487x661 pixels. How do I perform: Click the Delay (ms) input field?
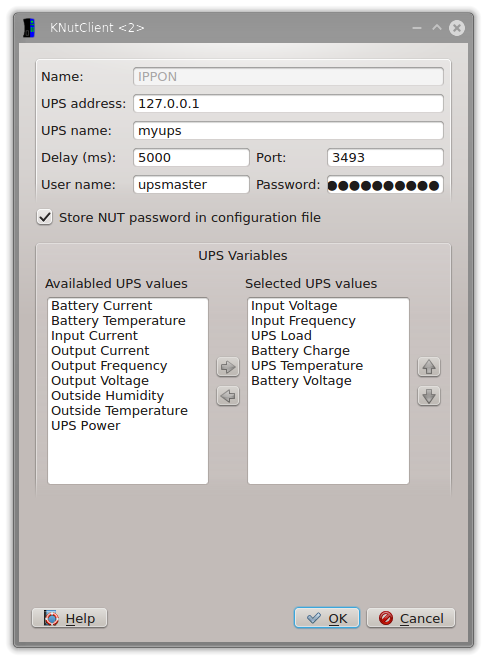(x=191, y=158)
